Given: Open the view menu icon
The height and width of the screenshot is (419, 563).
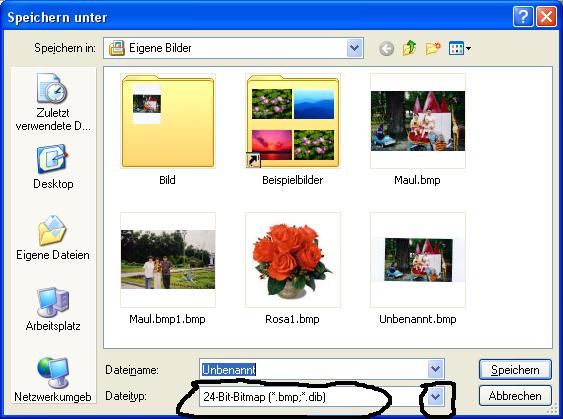Looking at the screenshot, I should (x=460, y=48).
